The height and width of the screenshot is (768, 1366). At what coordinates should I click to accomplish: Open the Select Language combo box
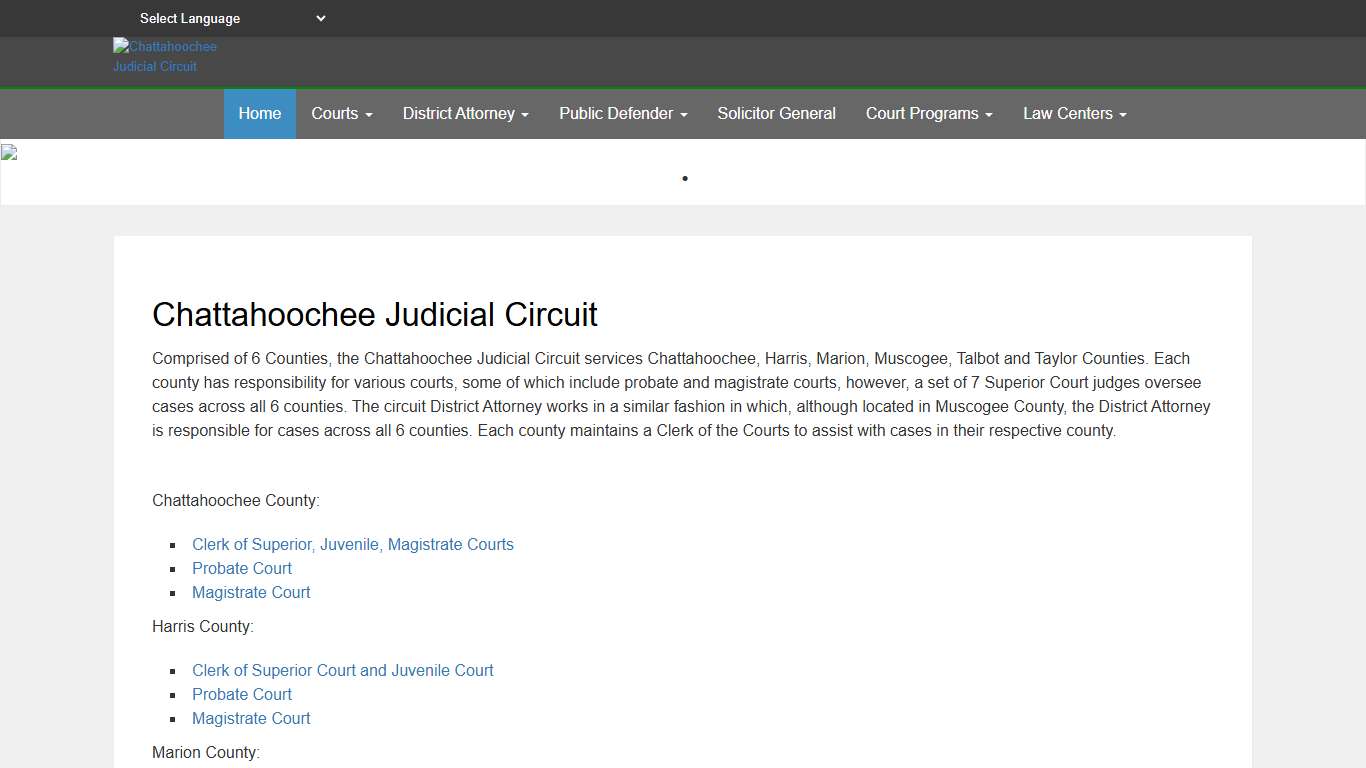230,18
